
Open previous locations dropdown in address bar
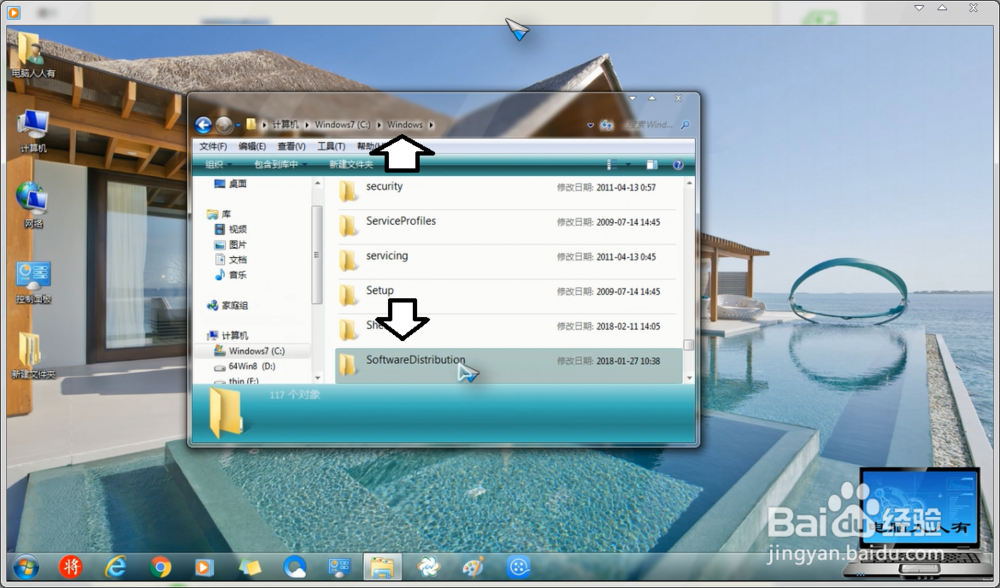click(590, 125)
